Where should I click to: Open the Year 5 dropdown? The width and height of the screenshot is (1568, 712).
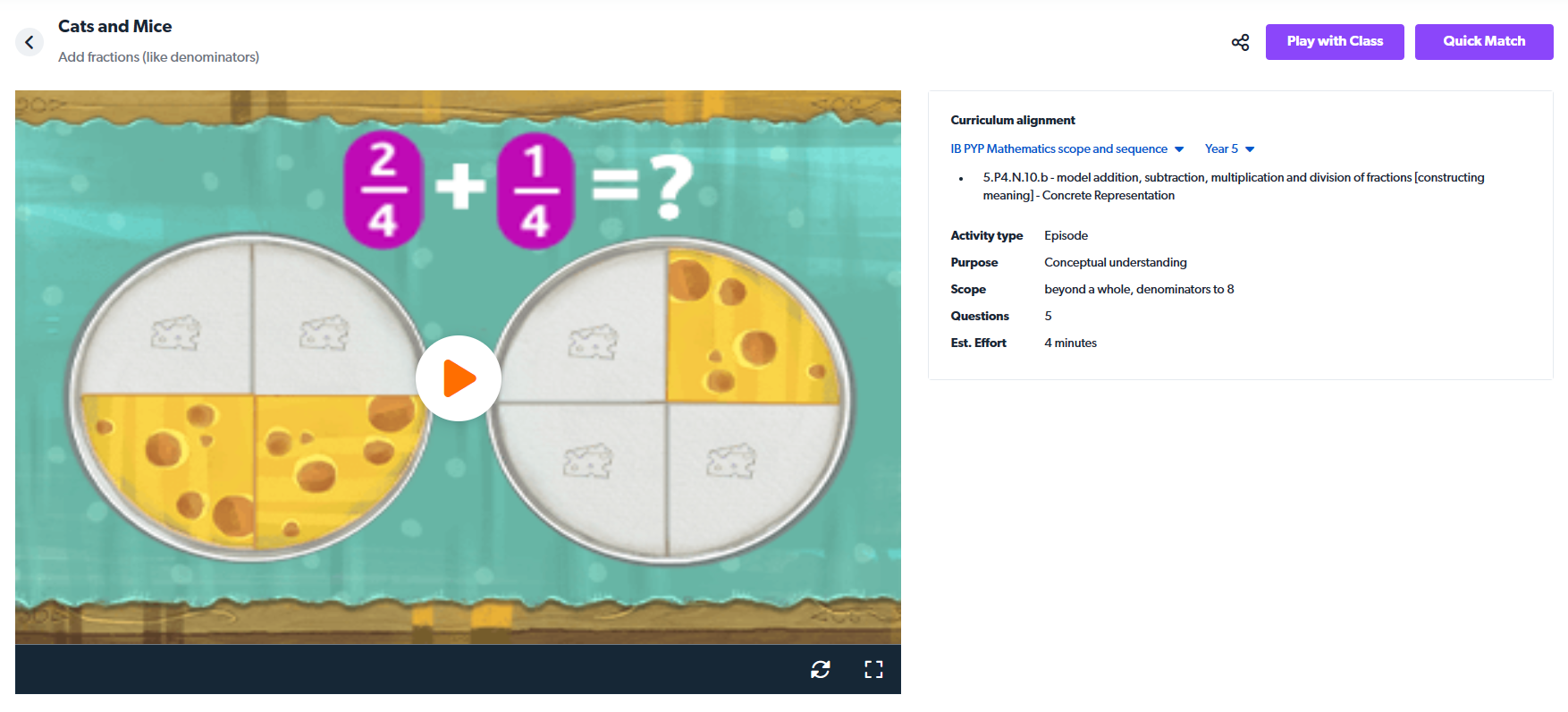[1230, 149]
